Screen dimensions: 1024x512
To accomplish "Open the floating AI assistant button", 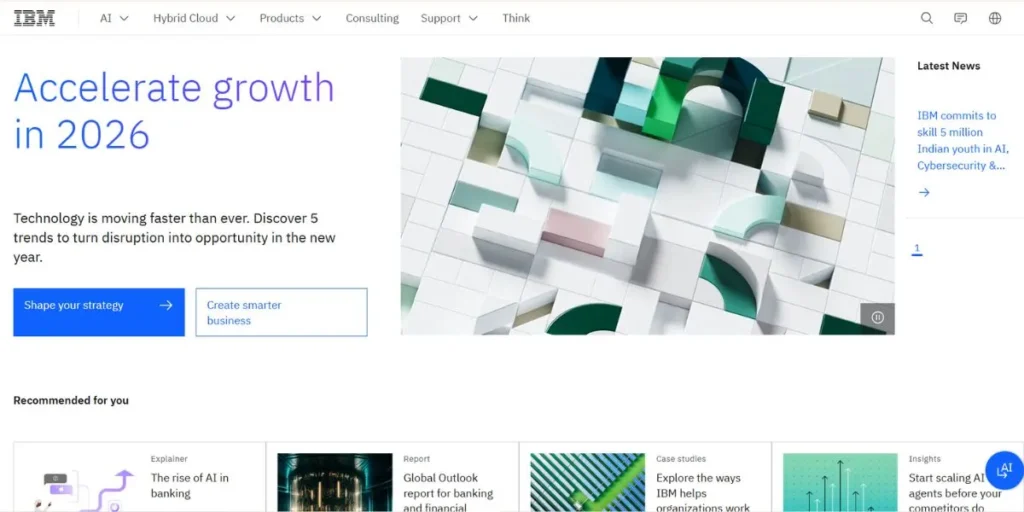I will pos(1004,470).
